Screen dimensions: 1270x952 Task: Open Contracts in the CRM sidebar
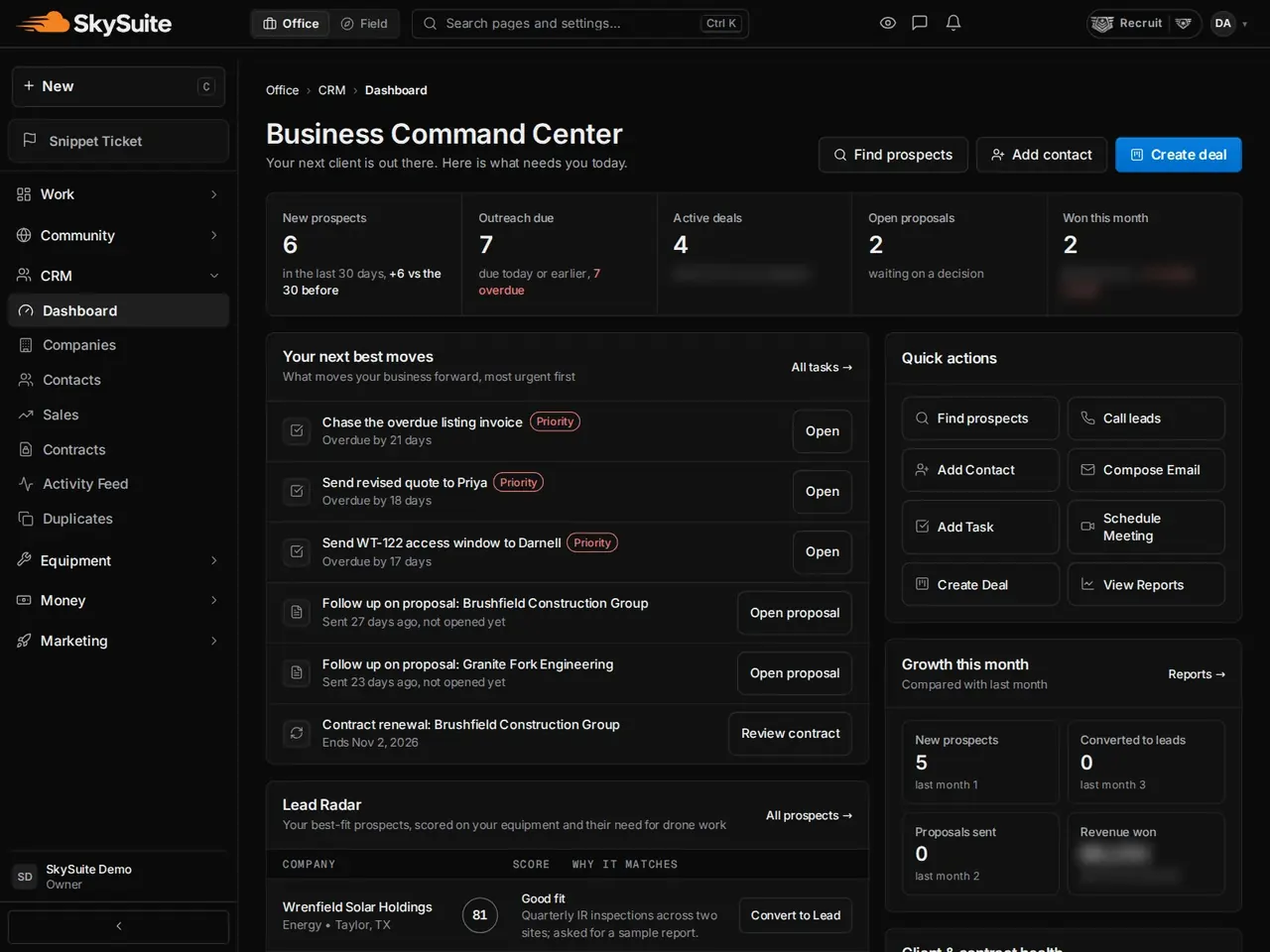[118, 449]
